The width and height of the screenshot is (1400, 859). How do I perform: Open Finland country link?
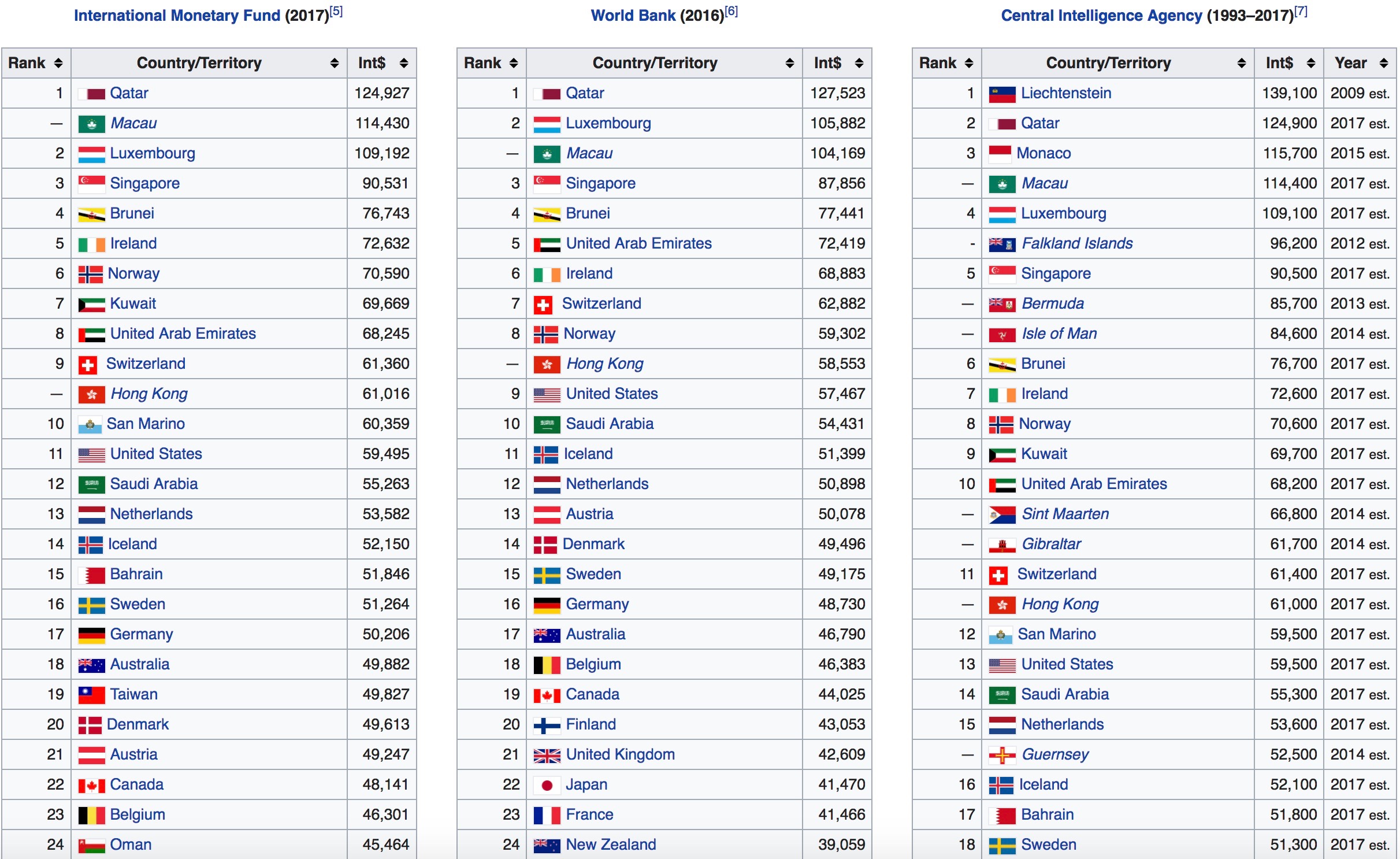click(591, 724)
